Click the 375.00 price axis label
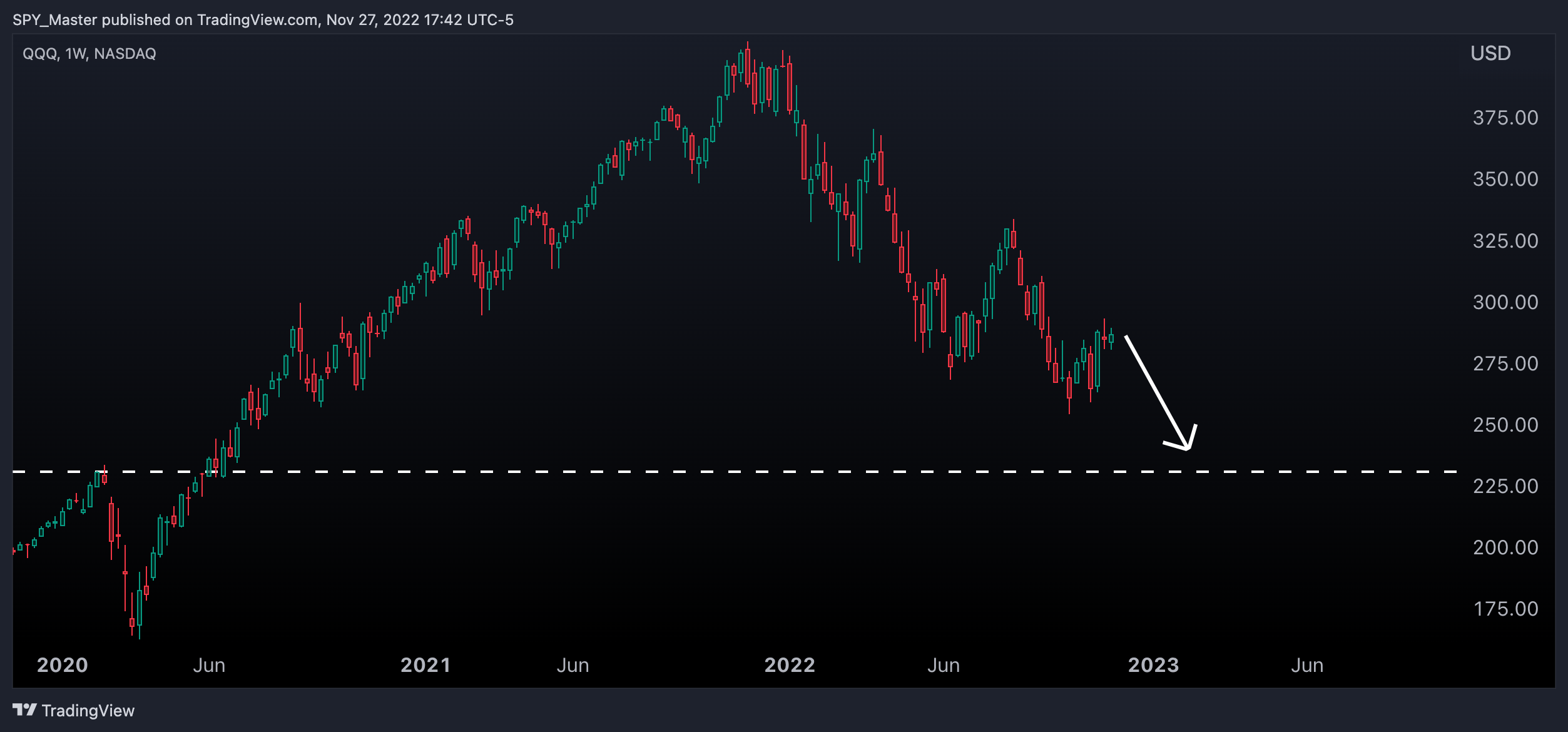1568x732 pixels. point(1505,118)
